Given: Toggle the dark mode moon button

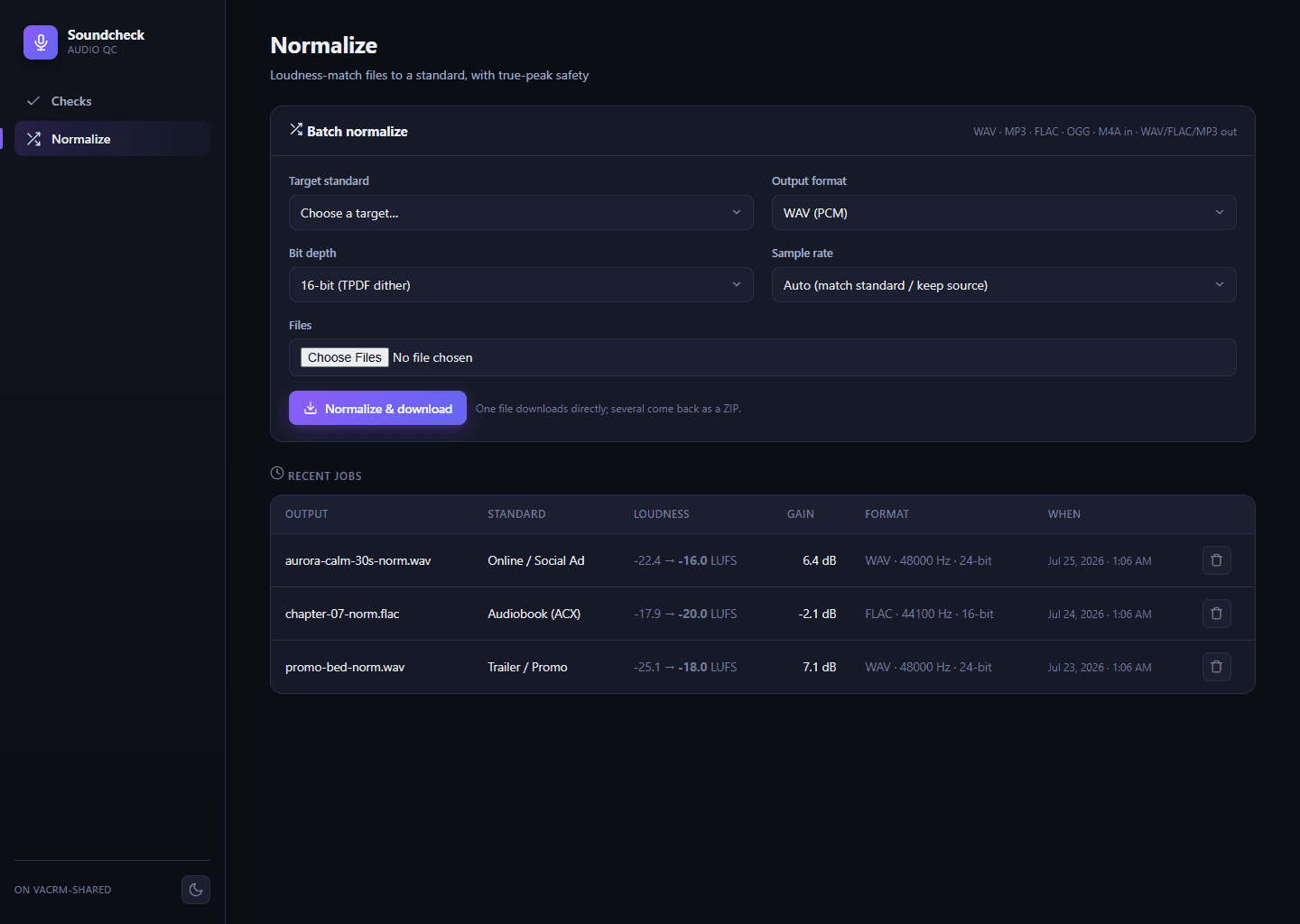Looking at the screenshot, I should click(x=196, y=890).
